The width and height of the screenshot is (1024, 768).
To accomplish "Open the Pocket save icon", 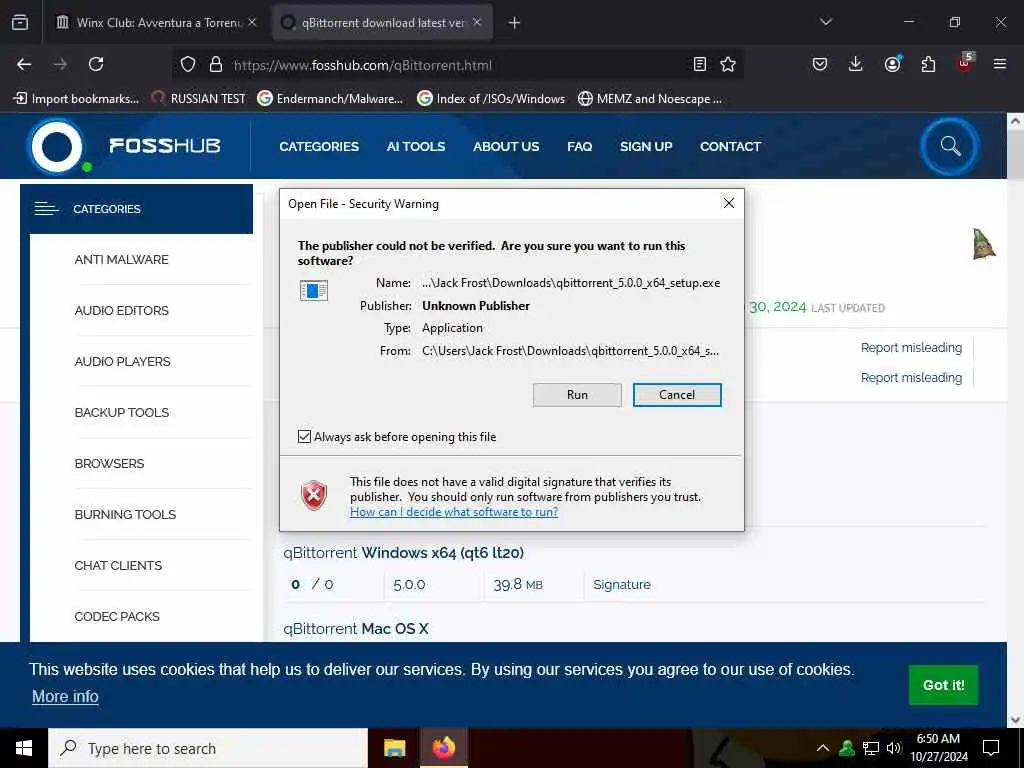I will [820, 64].
